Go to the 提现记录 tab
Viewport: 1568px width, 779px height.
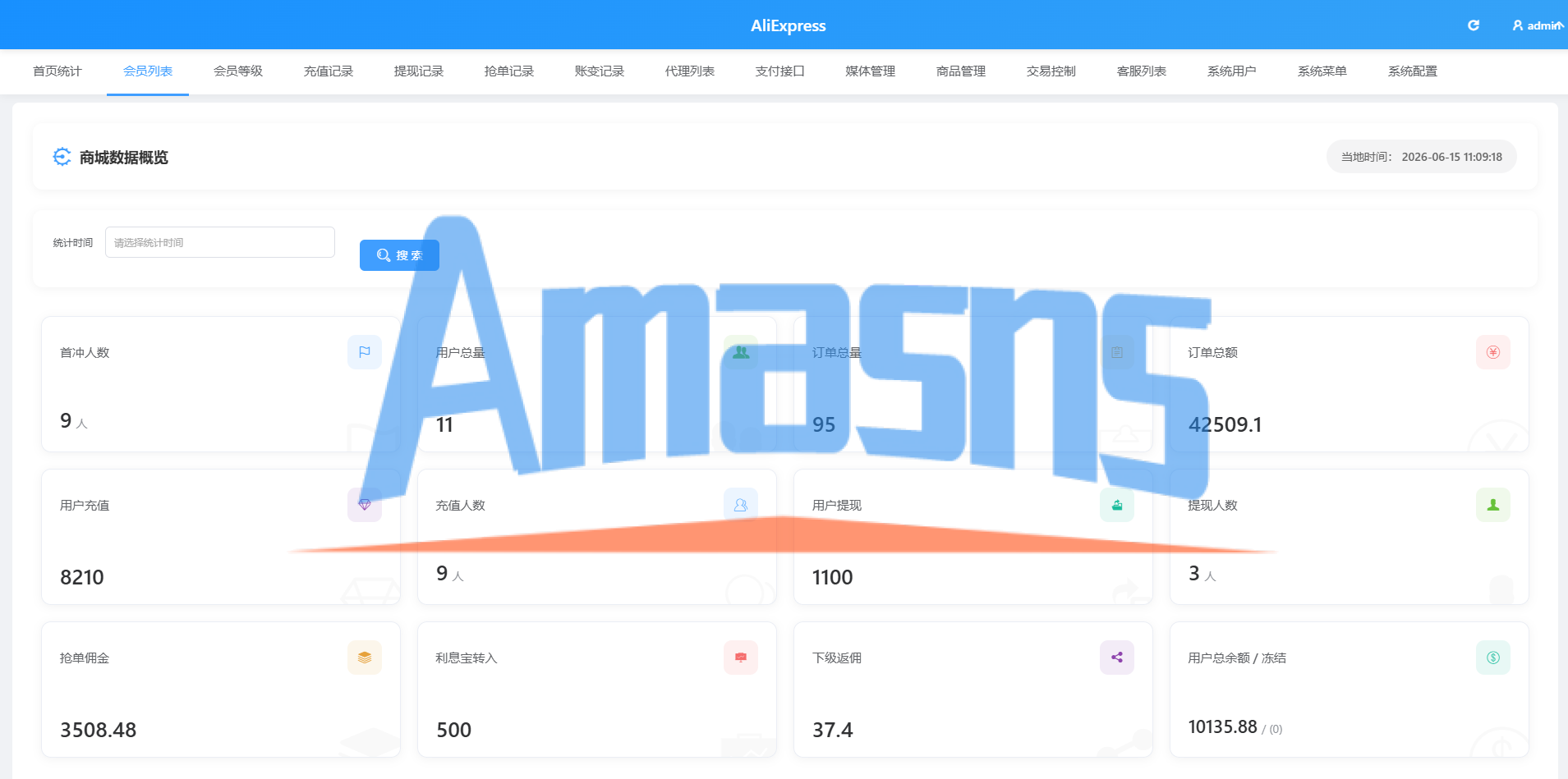419,71
